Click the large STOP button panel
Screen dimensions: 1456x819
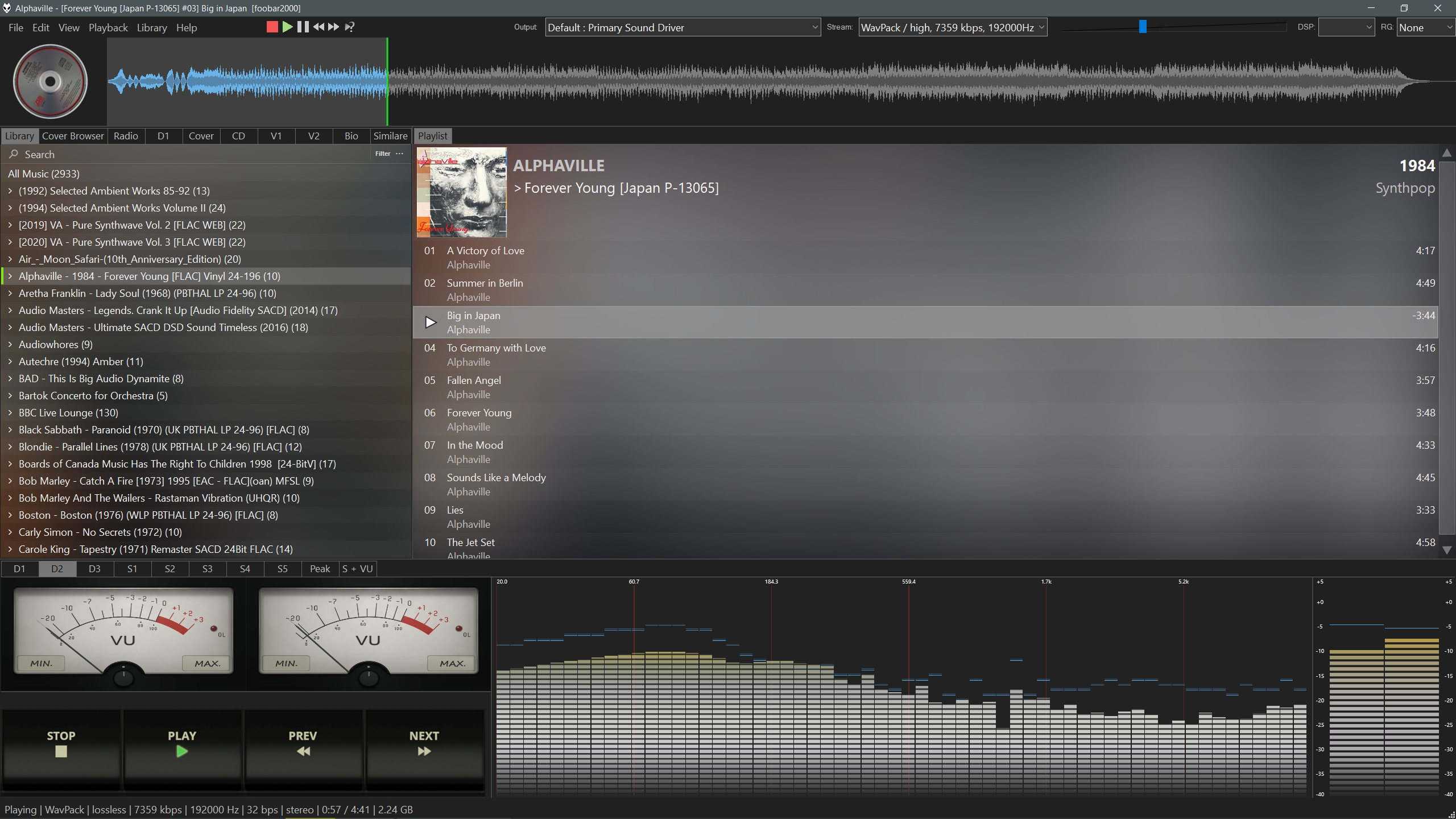point(61,743)
